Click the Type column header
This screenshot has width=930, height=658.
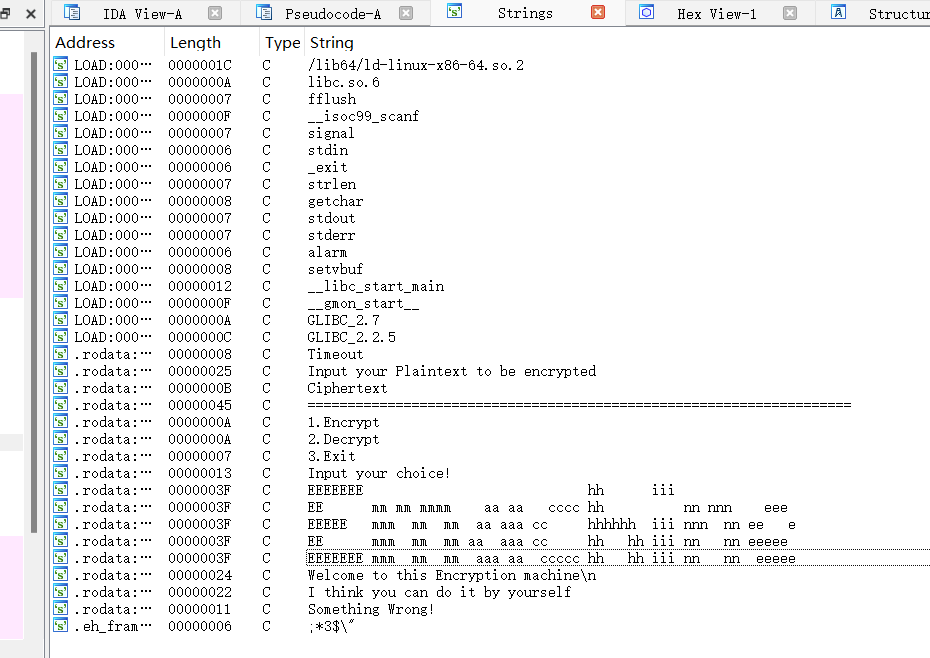point(282,43)
